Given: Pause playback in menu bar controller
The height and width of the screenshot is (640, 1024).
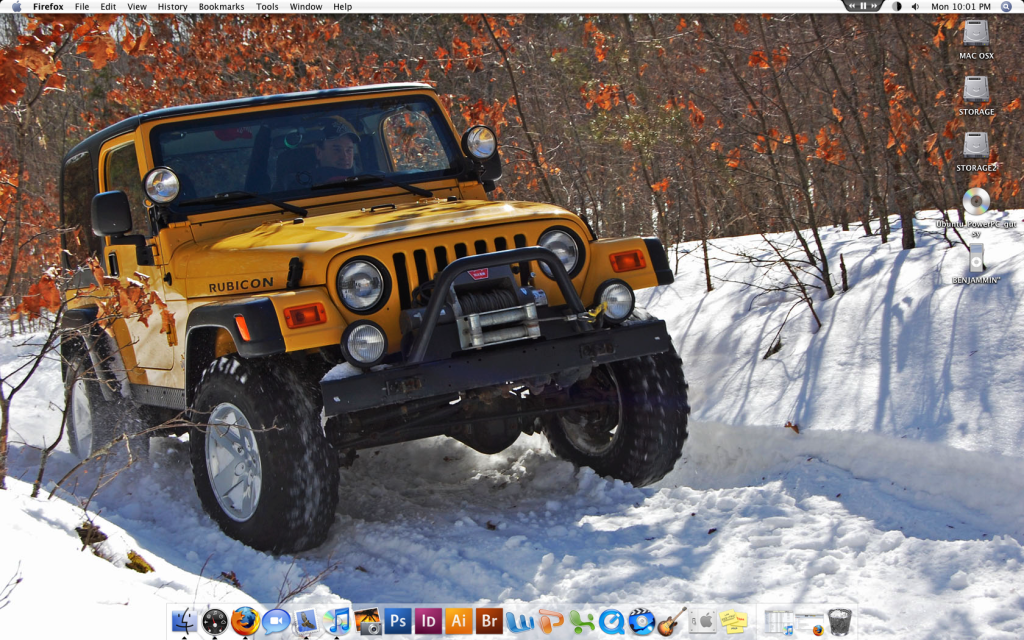Looking at the screenshot, I should click(x=863, y=6).
